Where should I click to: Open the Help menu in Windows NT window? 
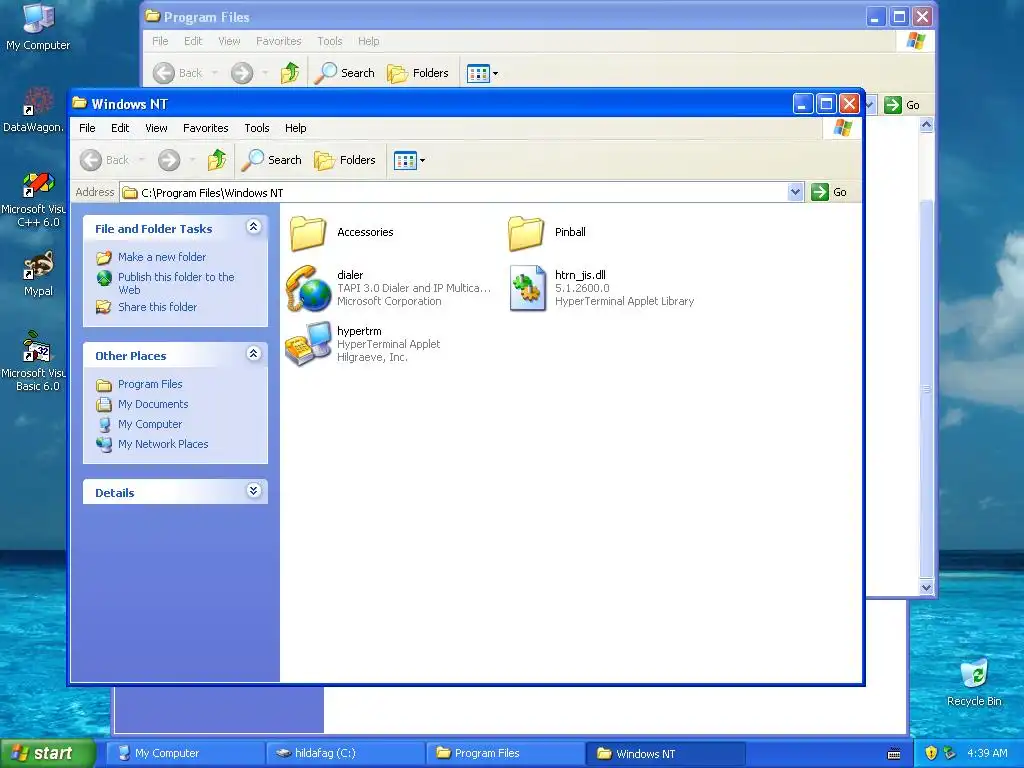coord(295,128)
